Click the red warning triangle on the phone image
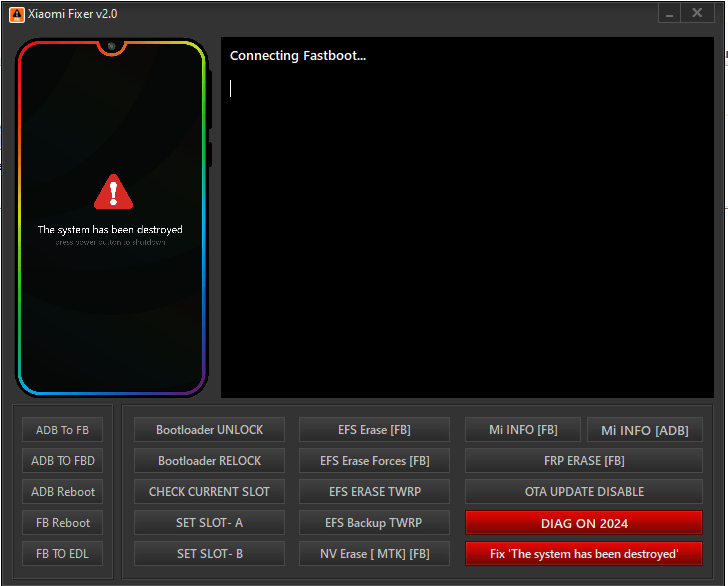The width and height of the screenshot is (728, 586). (x=113, y=192)
